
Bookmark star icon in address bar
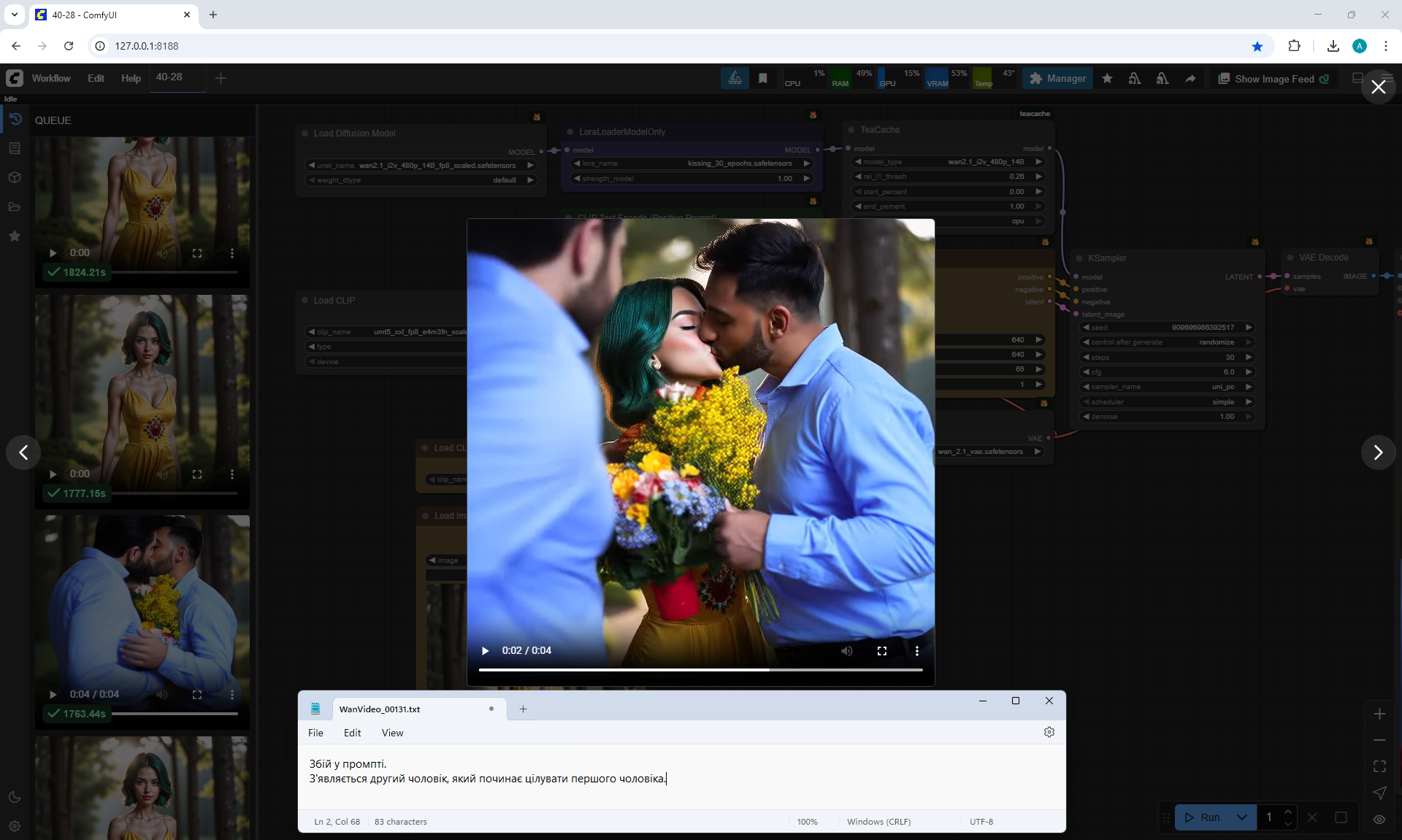coord(1257,46)
